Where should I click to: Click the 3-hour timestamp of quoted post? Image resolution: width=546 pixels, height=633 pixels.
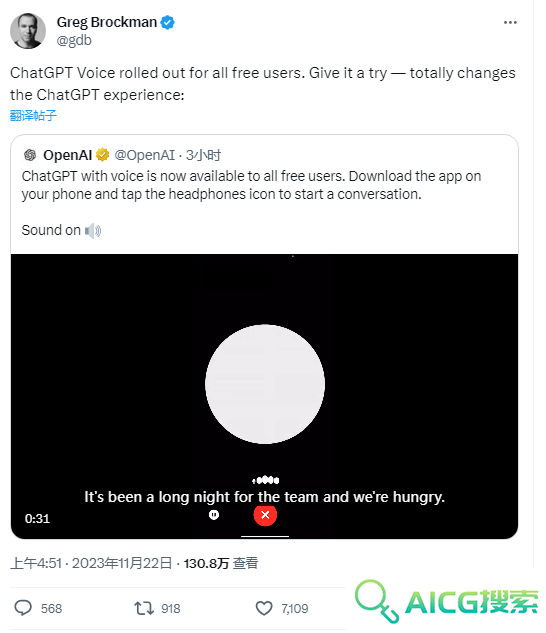tap(204, 155)
